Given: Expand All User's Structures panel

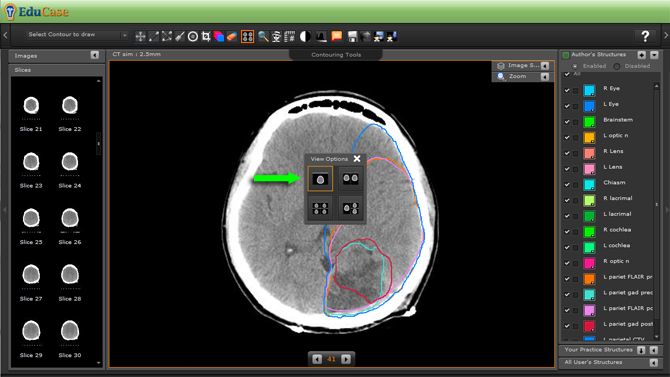Looking at the screenshot, I should tap(654, 362).
